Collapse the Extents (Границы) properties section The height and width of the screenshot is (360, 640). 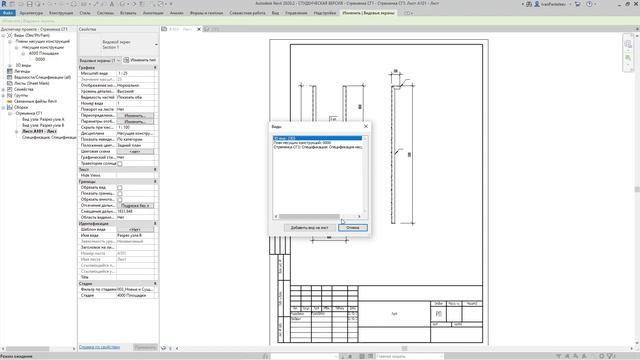point(155,181)
